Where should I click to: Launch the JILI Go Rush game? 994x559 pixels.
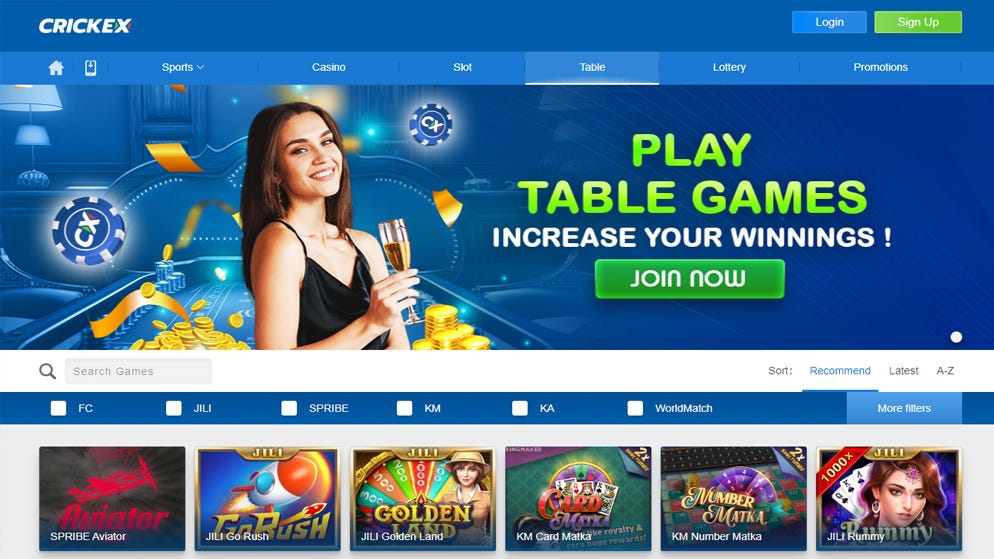point(268,498)
